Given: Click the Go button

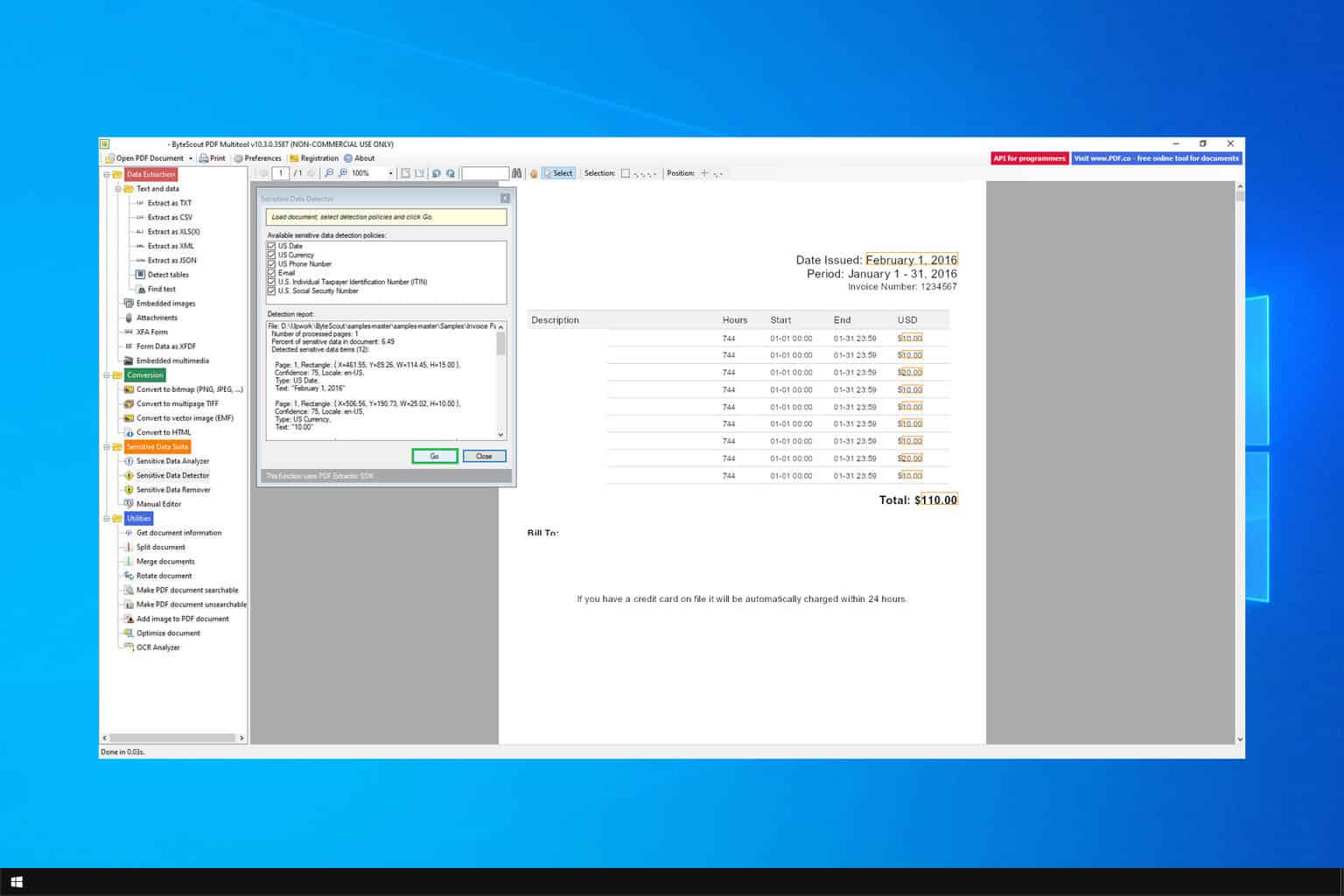Looking at the screenshot, I should (x=435, y=456).
